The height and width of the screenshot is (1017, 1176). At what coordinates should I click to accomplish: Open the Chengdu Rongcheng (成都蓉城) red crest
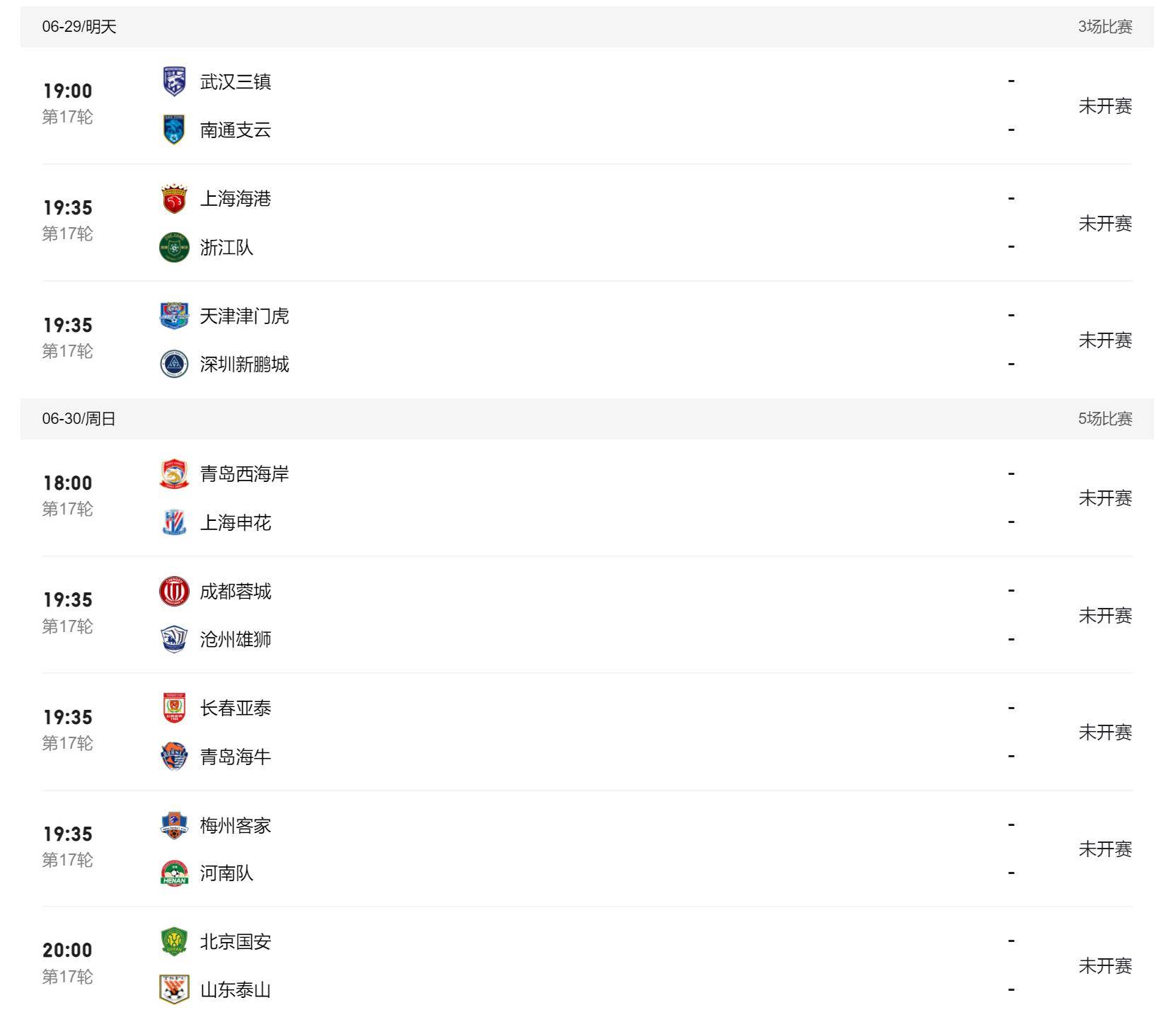point(174,591)
